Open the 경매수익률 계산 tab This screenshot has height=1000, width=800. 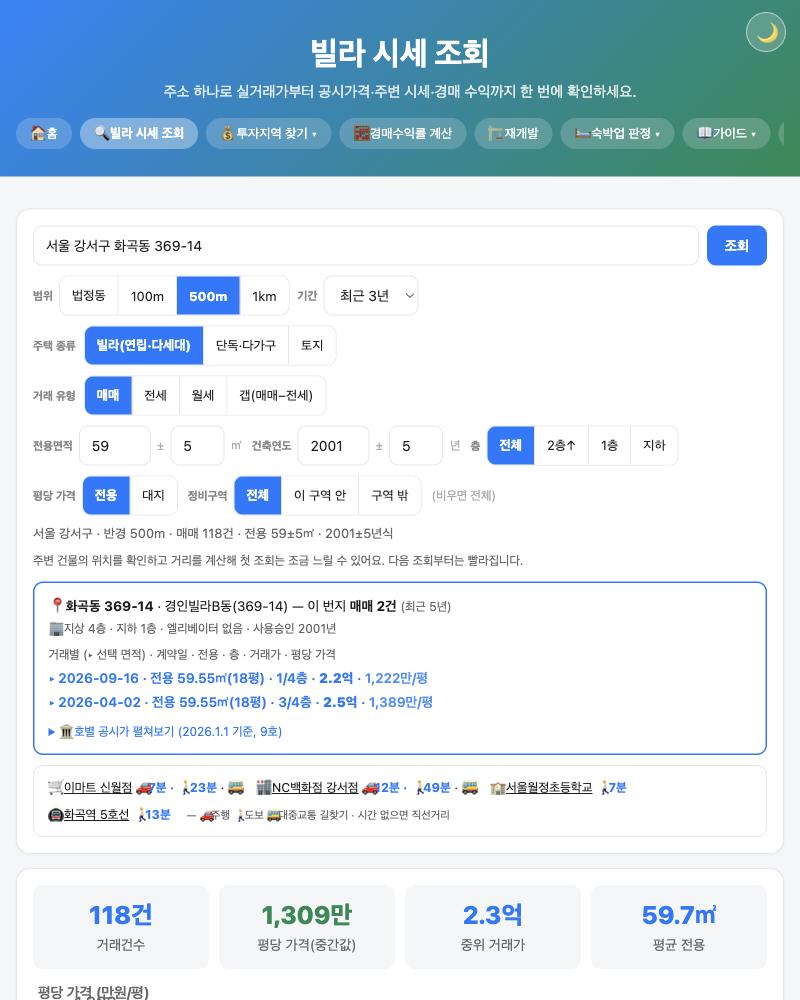pos(403,133)
